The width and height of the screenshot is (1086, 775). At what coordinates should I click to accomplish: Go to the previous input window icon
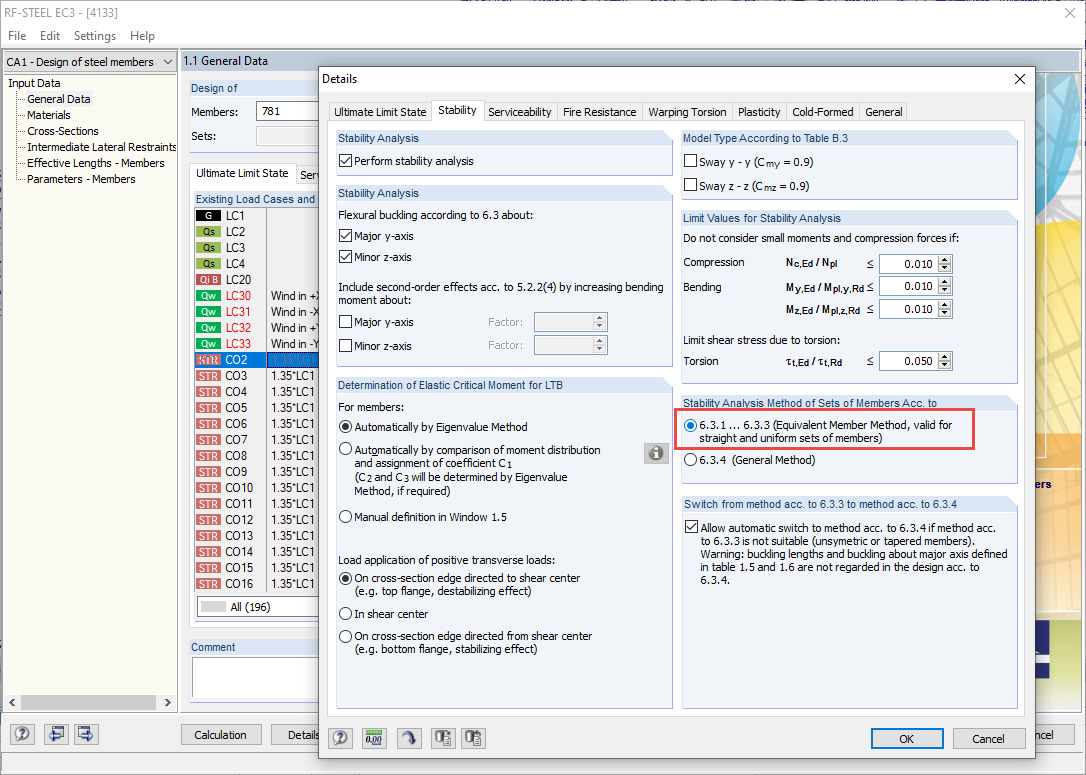[x=56, y=734]
